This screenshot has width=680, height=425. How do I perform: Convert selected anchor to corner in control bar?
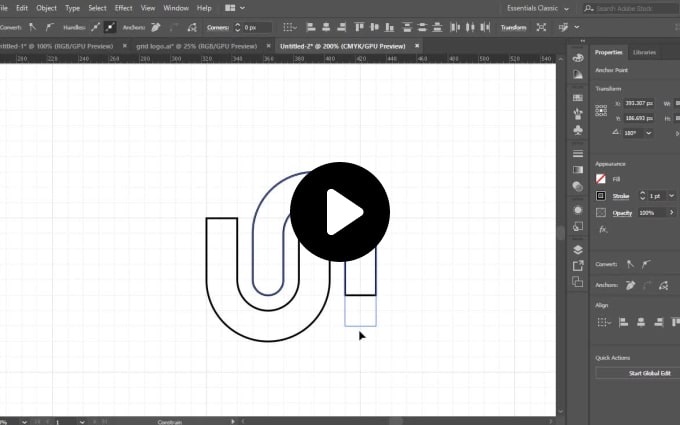[x=33, y=27]
